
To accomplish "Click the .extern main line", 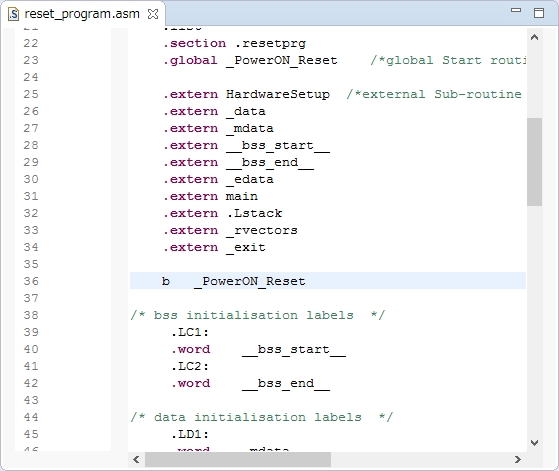I will (x=210, y=196).
